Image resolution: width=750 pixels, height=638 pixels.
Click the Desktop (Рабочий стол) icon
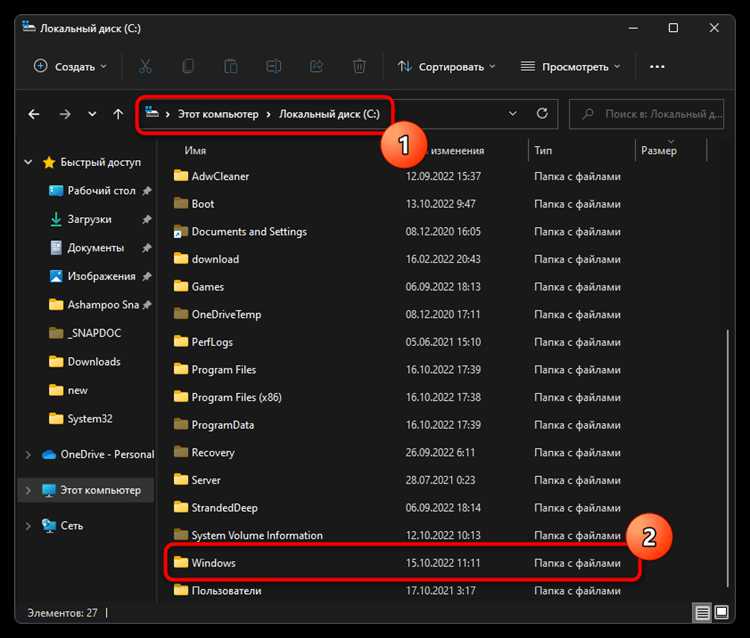pos(56,190)
